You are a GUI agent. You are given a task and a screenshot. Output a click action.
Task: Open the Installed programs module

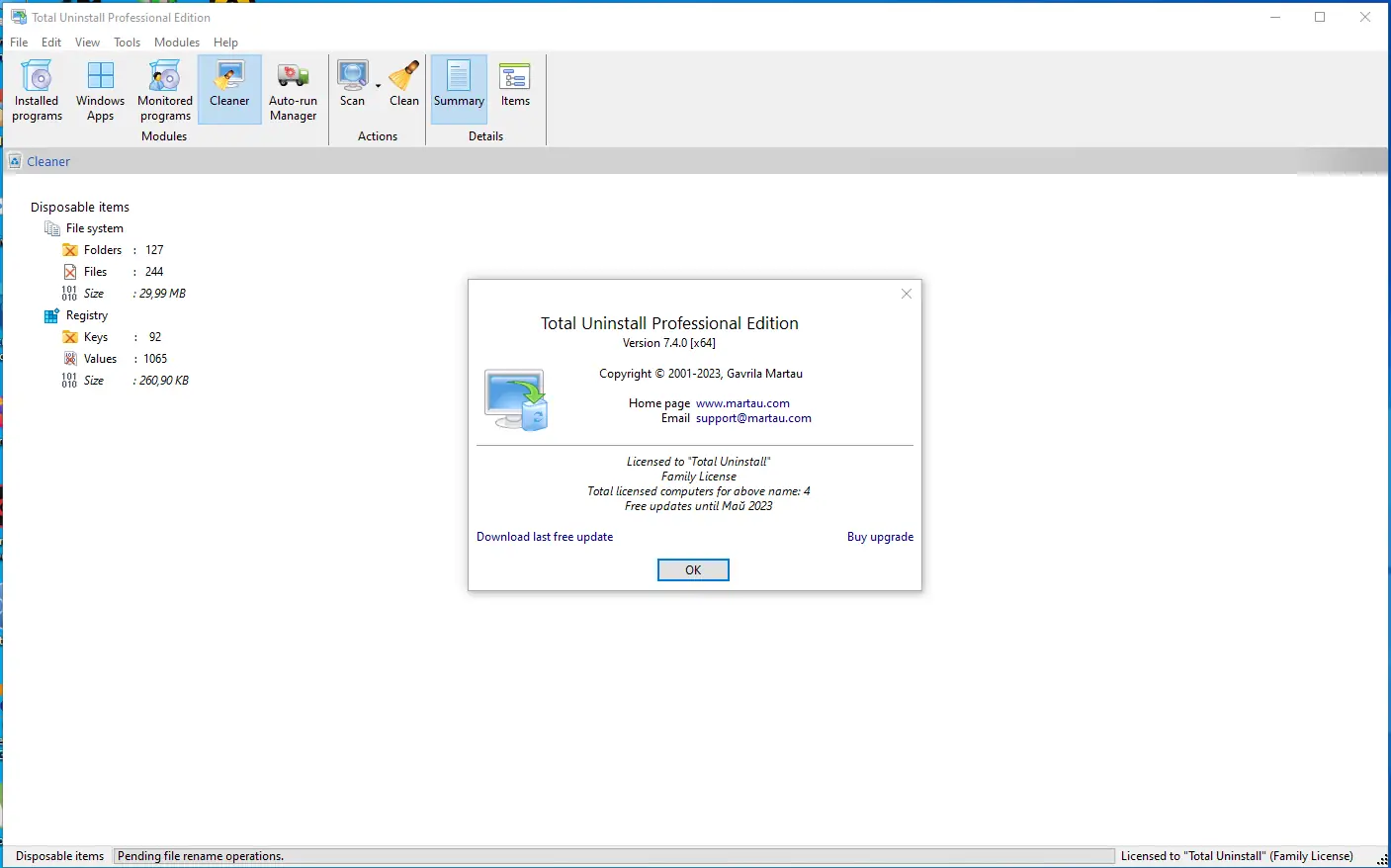tap(37, 90)
